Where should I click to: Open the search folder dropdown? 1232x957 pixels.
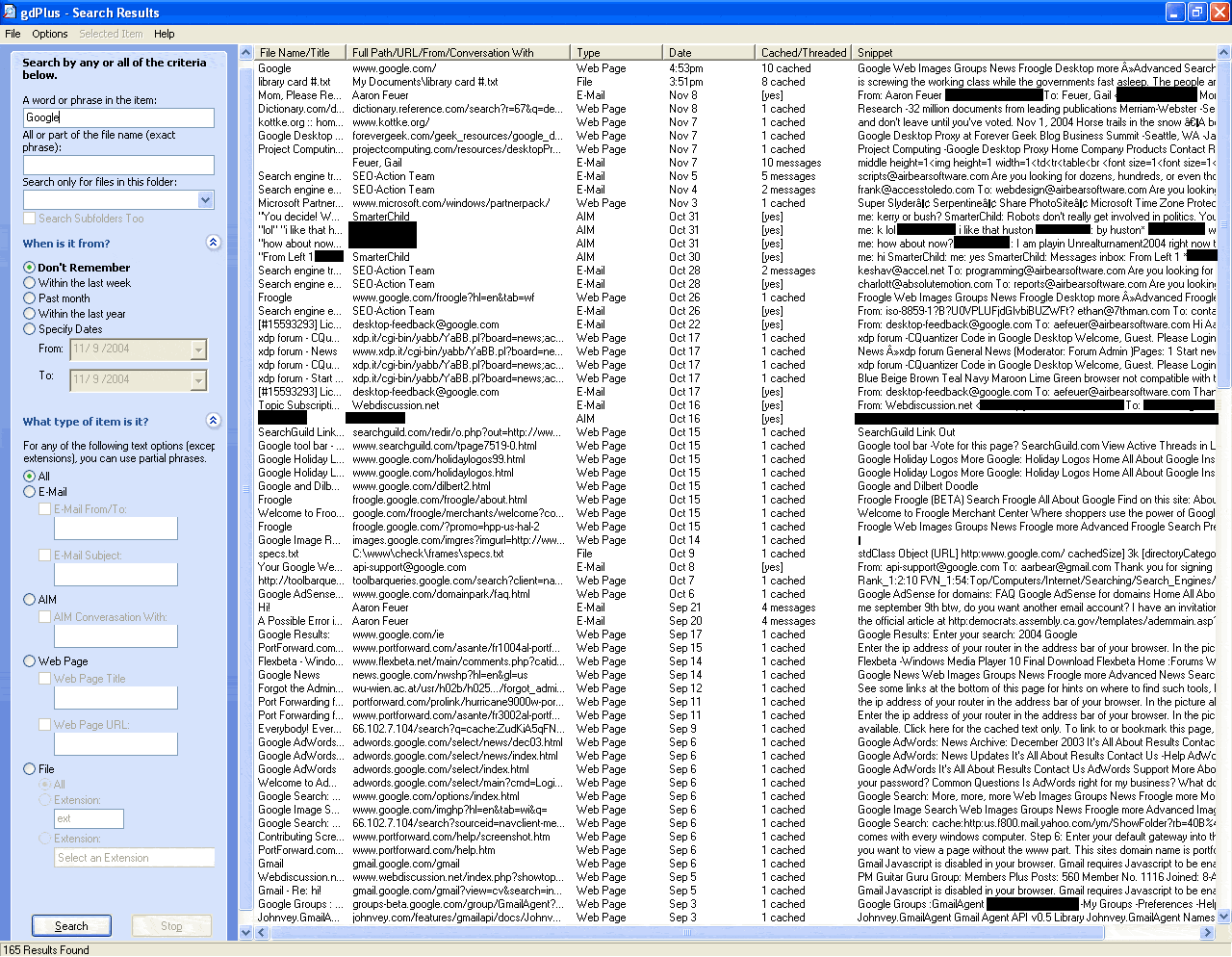(x=205, y=200)
